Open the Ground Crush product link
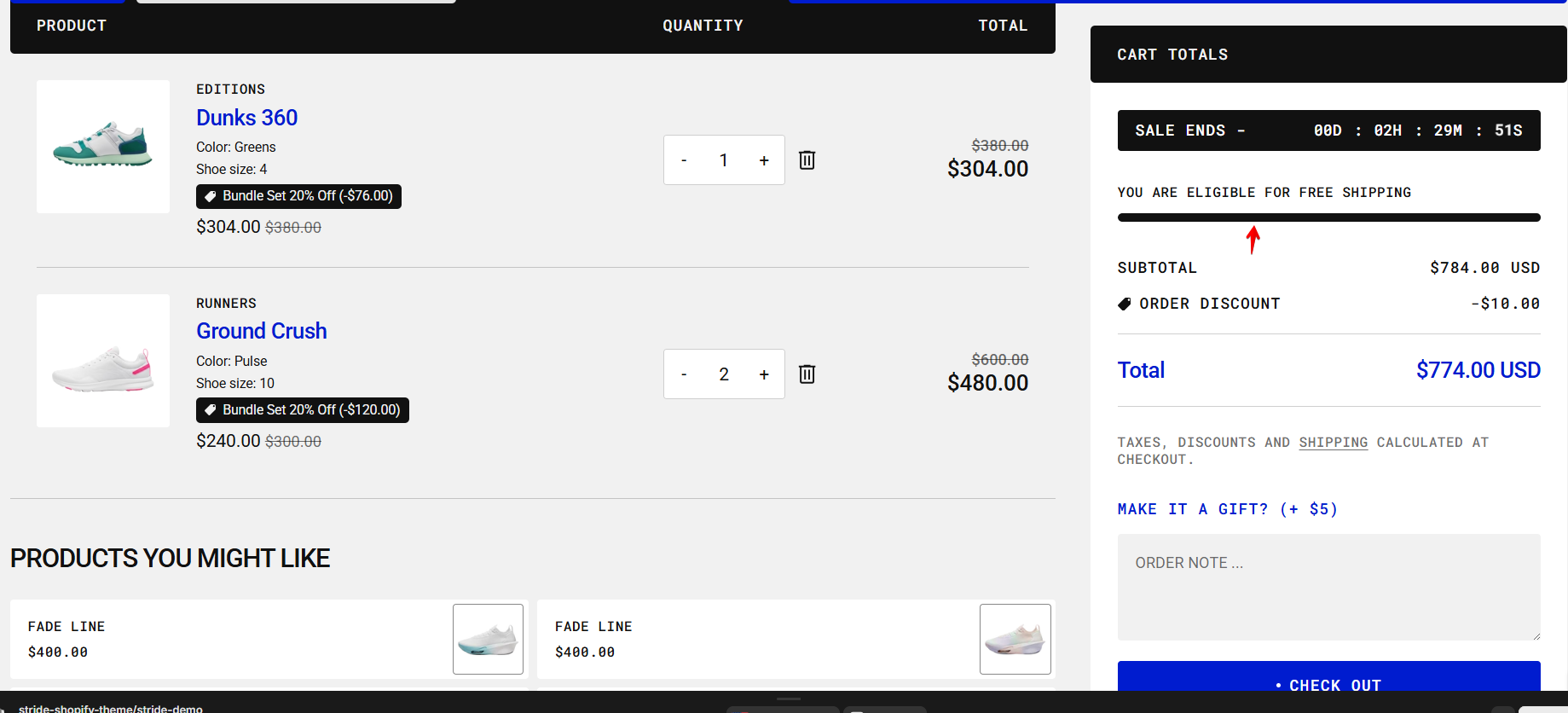 click(x=261, y=331)
